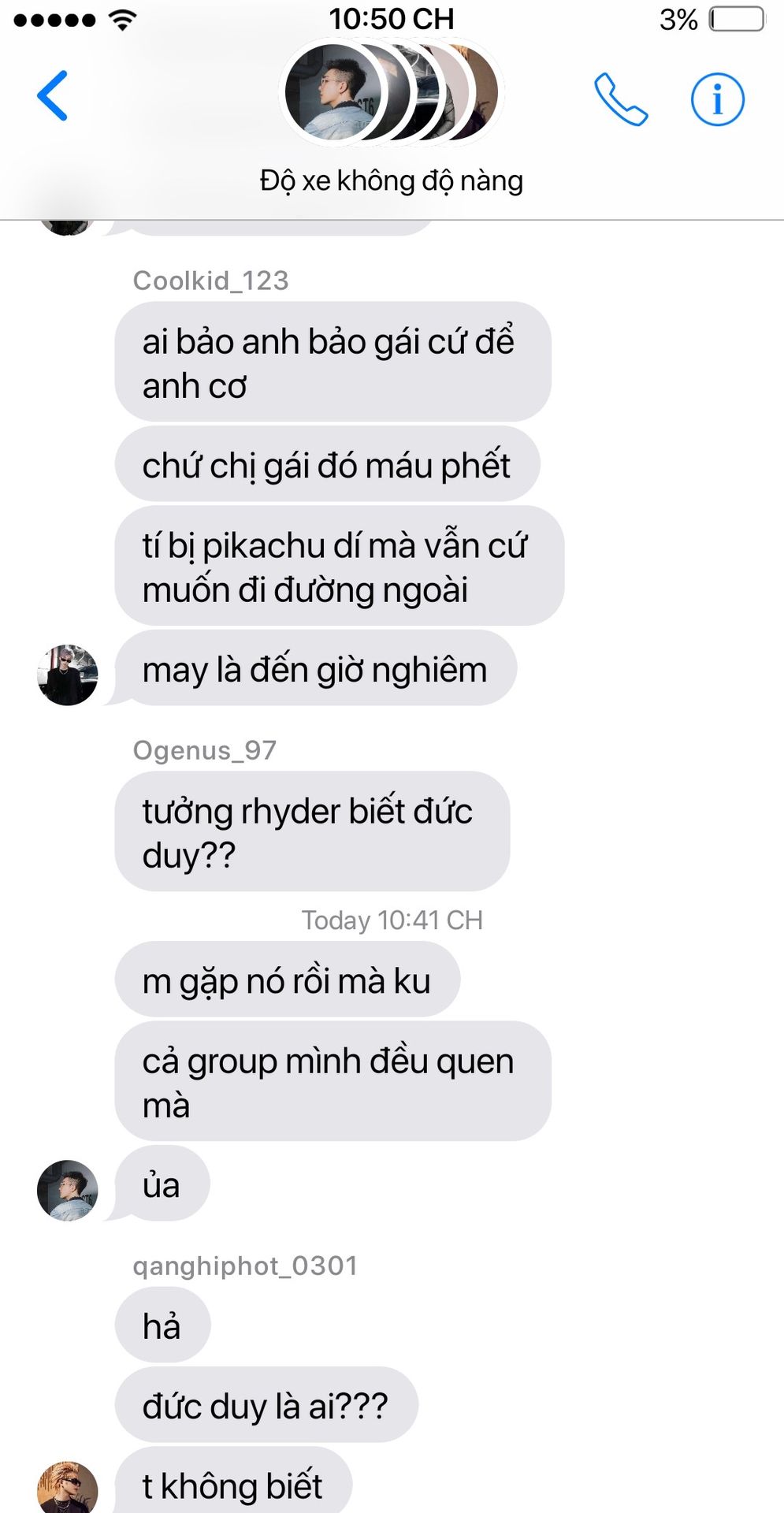Start a voice call with phone icon
Image resolution: width=784 pixels, height=1513 pixels.
tap(621, 99)
